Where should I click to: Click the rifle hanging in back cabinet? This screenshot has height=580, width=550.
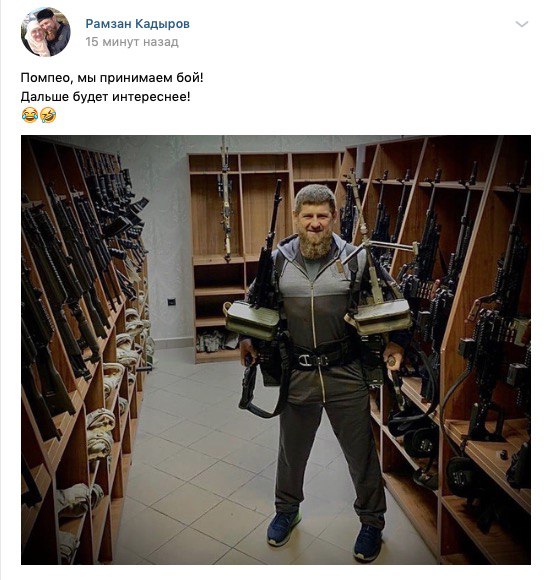pyautogui.click(x=225, y=200)
